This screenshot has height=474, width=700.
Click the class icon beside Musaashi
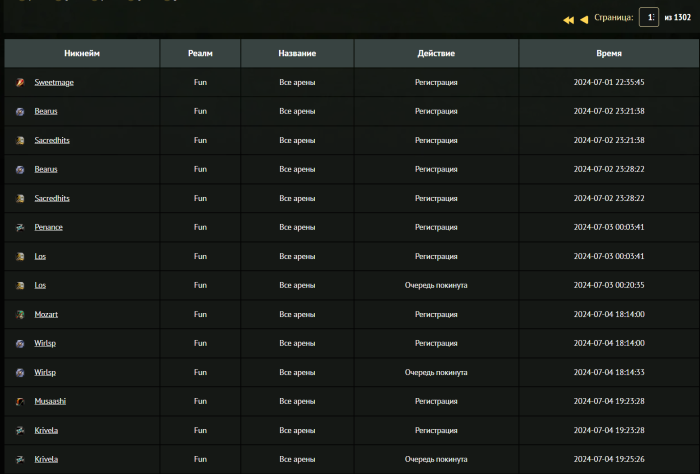(20, 401)
